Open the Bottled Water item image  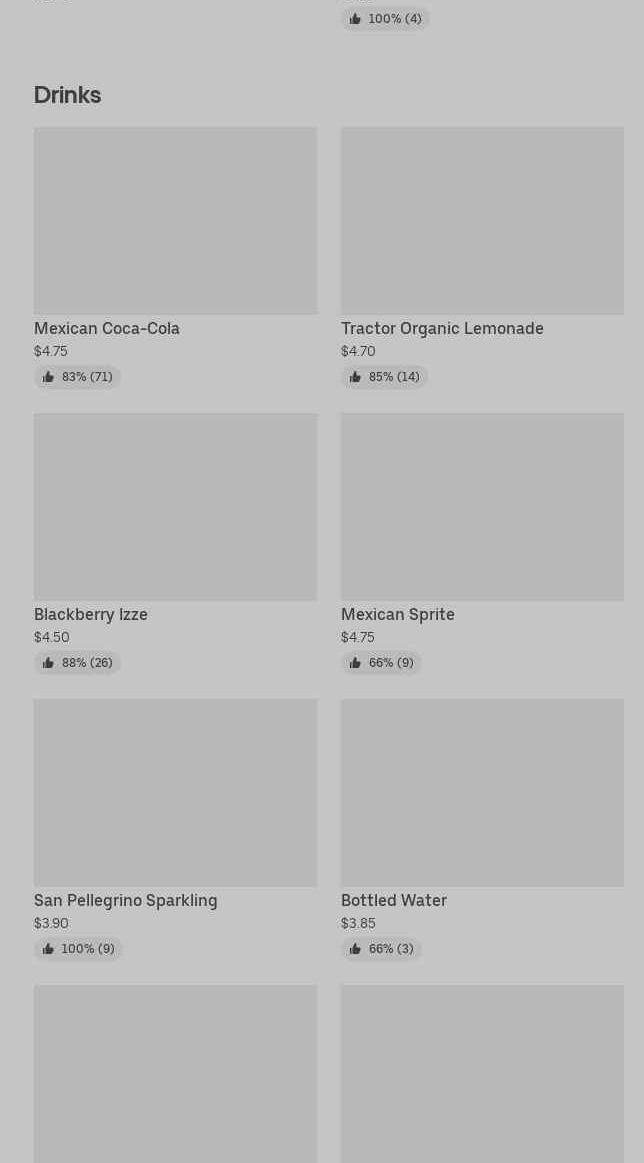[x=482, y=792]
